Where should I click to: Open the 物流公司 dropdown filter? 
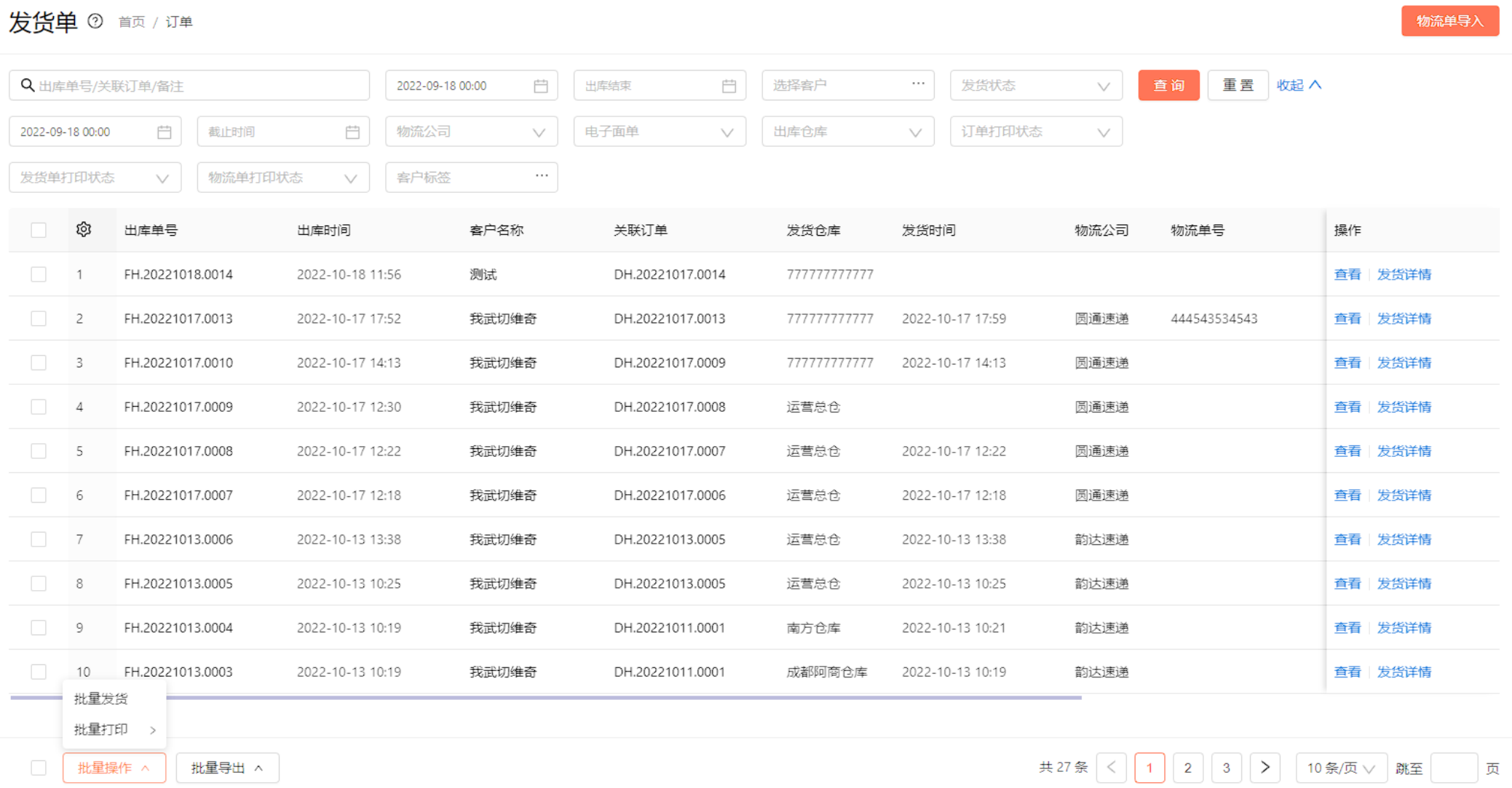tap(471, 132)
